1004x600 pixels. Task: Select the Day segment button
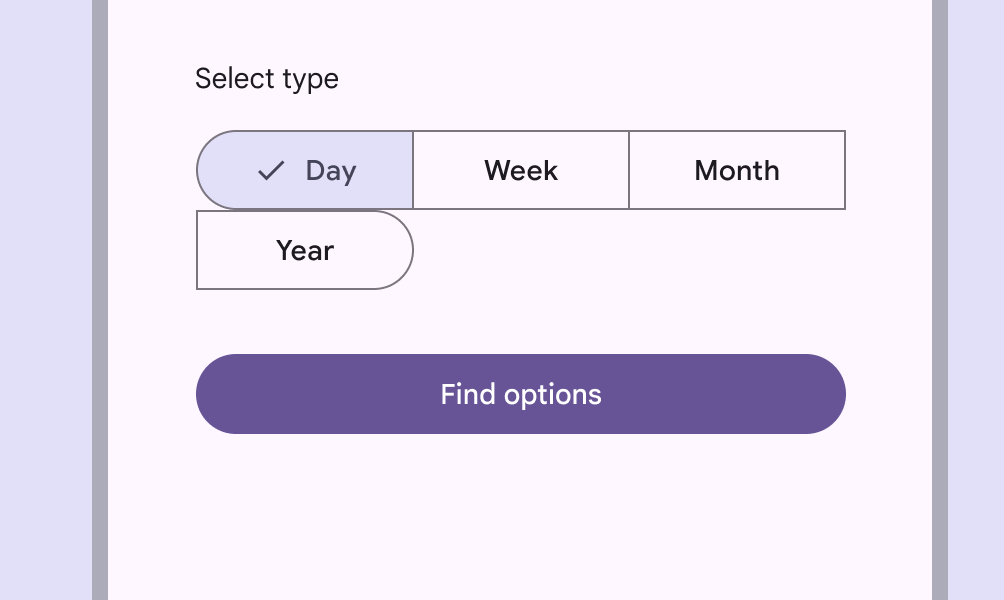tap(305, 170)
